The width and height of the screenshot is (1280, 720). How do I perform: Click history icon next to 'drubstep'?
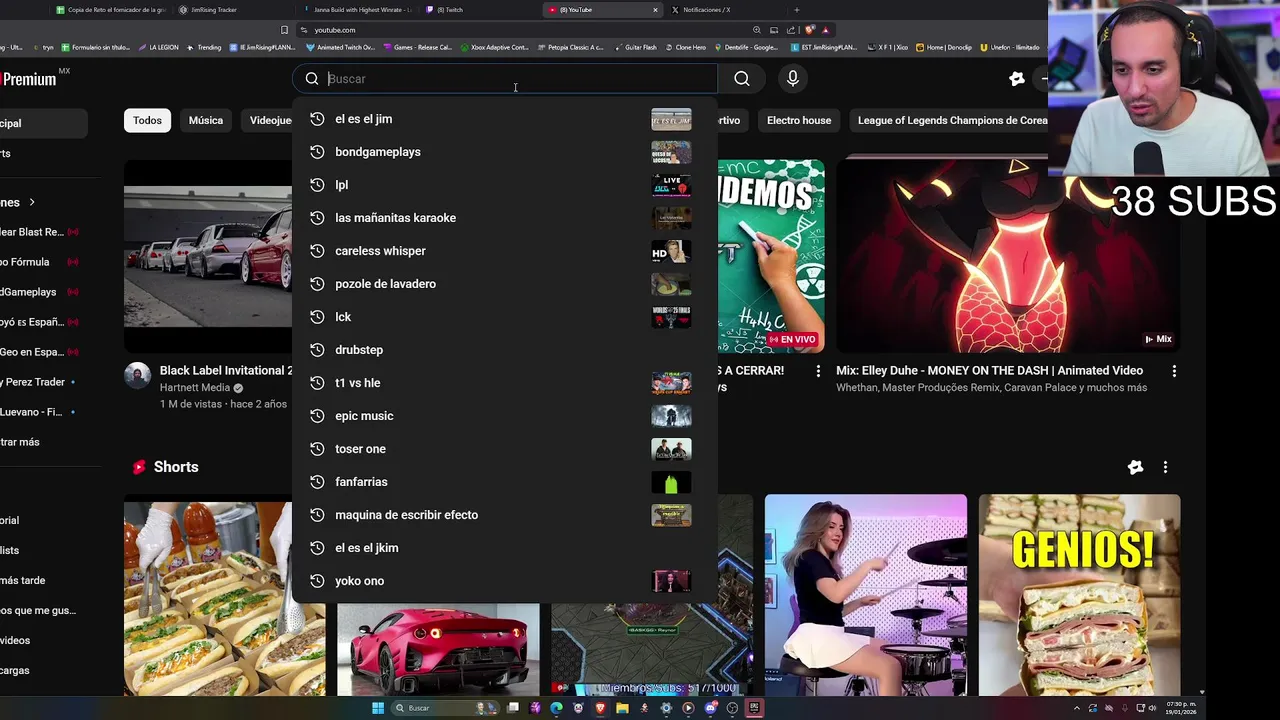(317, 350)
